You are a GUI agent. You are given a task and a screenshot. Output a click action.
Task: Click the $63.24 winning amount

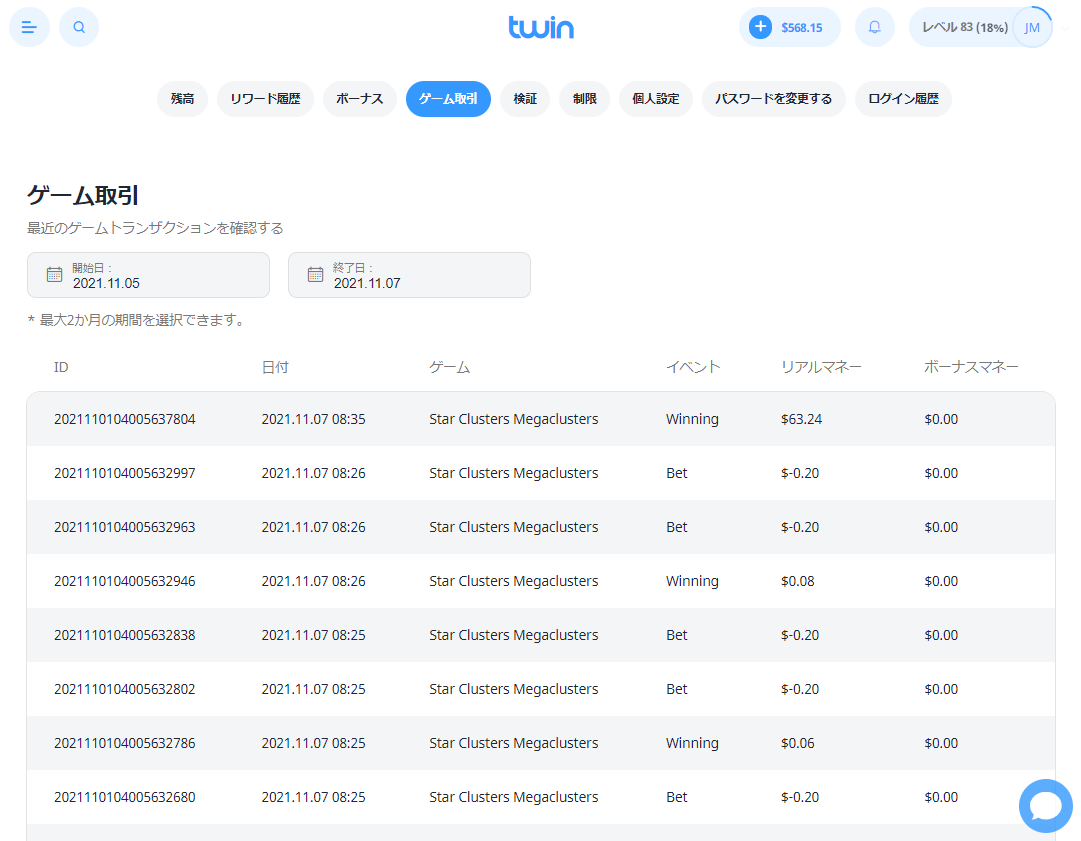801,419
